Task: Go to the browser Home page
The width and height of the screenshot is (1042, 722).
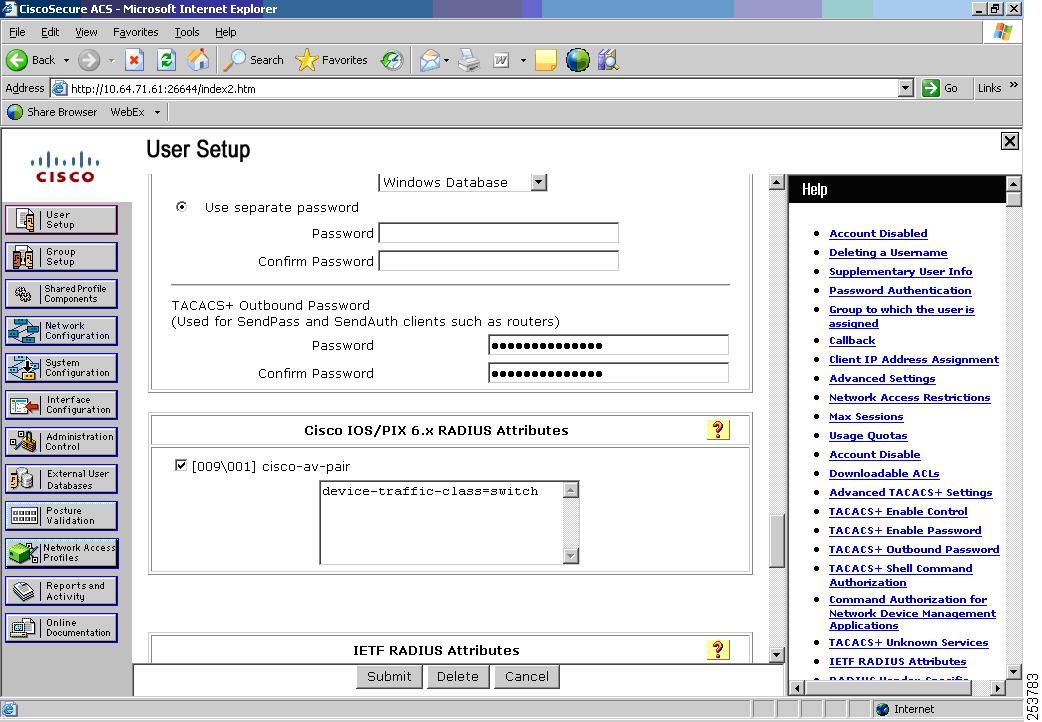Action: point(197,60)
